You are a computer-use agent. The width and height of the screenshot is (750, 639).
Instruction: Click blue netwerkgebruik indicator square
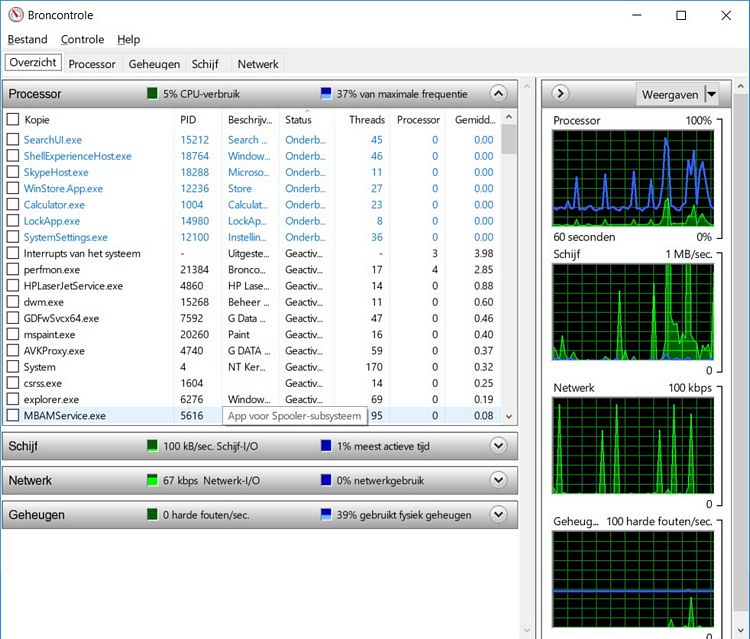pyautogui.click(x=326, y=480)
